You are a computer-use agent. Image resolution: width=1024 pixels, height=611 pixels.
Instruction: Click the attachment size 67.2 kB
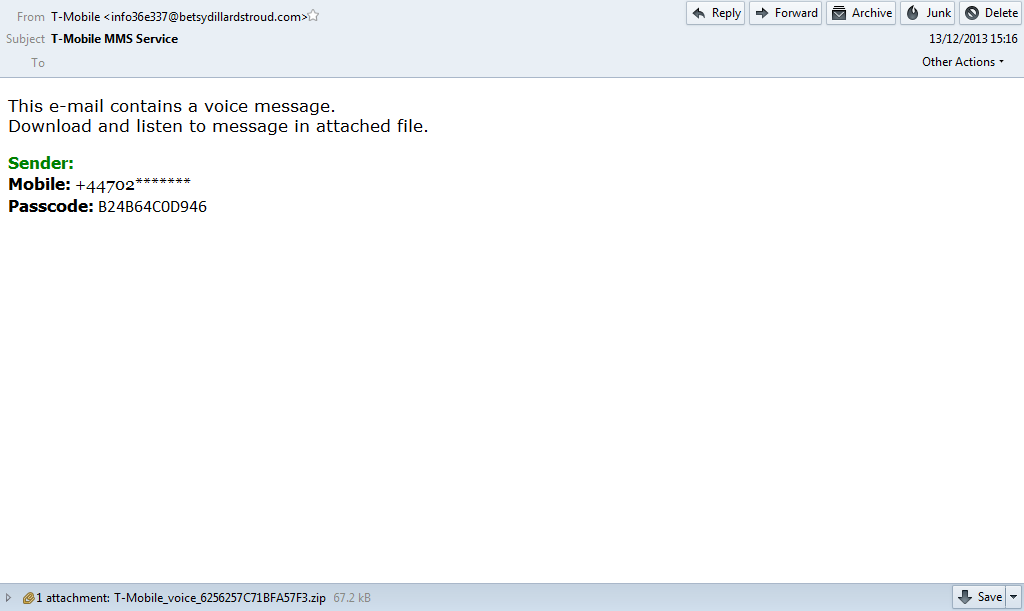click(351, 598)
